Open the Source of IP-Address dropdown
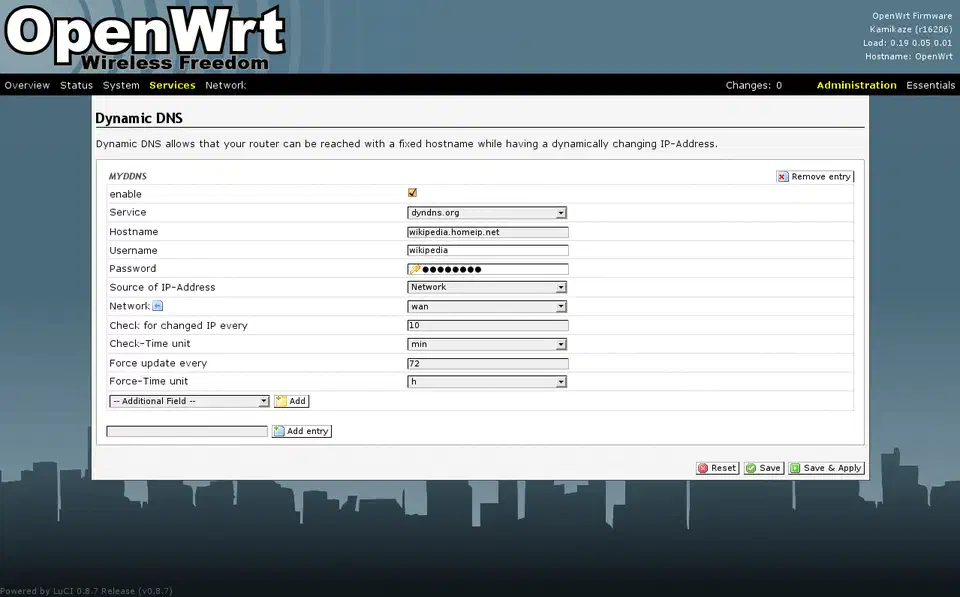This screenshot has height=597, width=960. point(487,287)
